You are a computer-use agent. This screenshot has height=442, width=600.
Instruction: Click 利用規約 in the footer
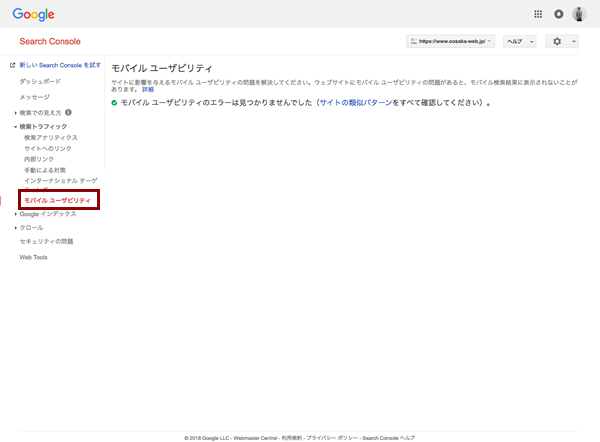coord(292,438)
